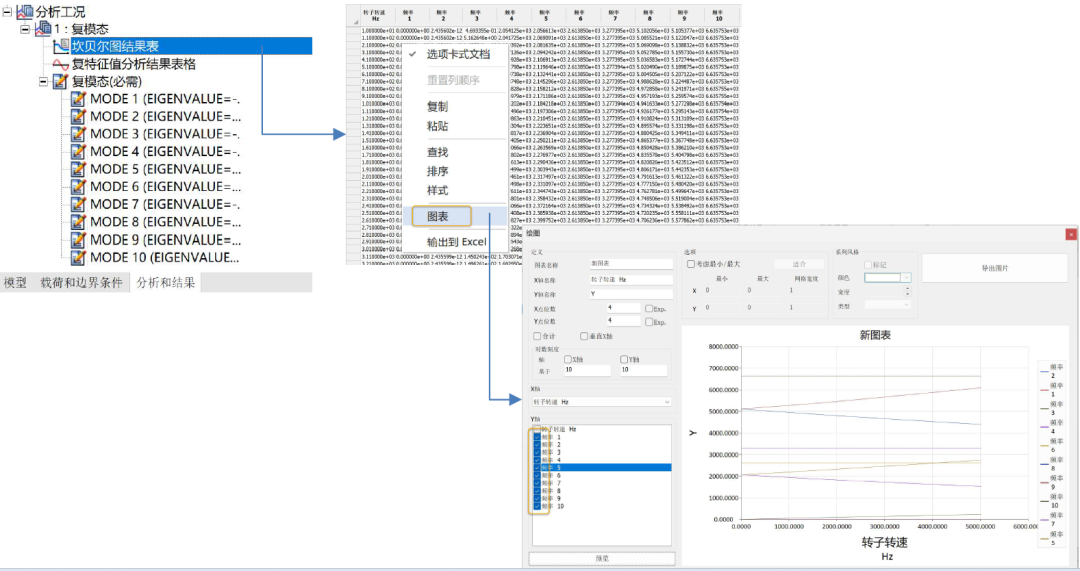
Task: Click the 复模态(必需) results icon
Action: click(61, 81)
